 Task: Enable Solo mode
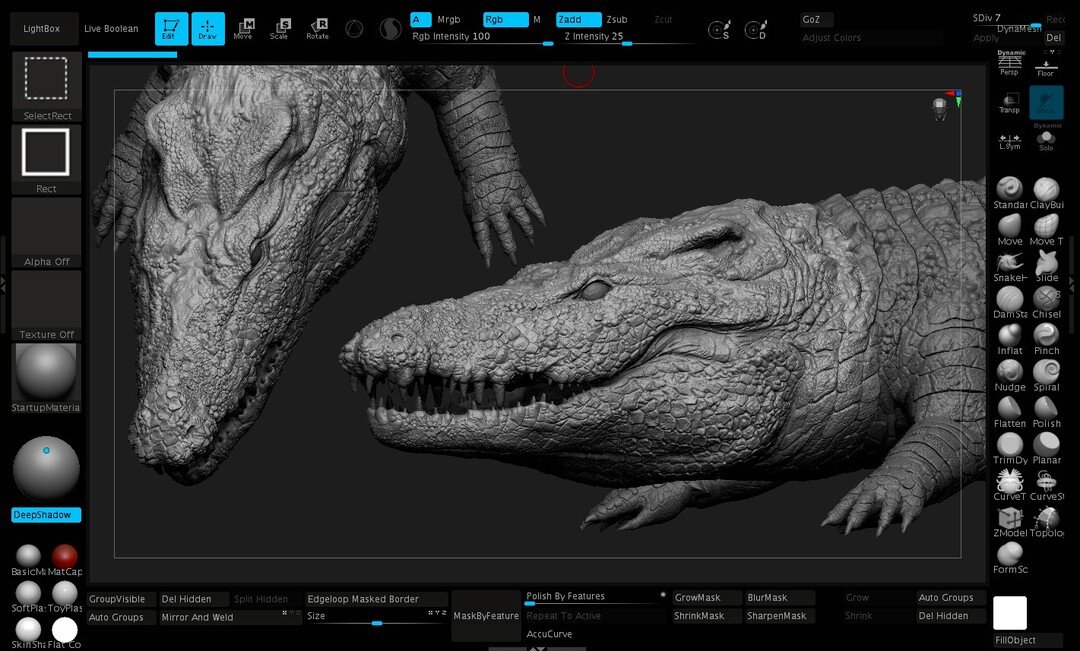[x=1046, y=139]
